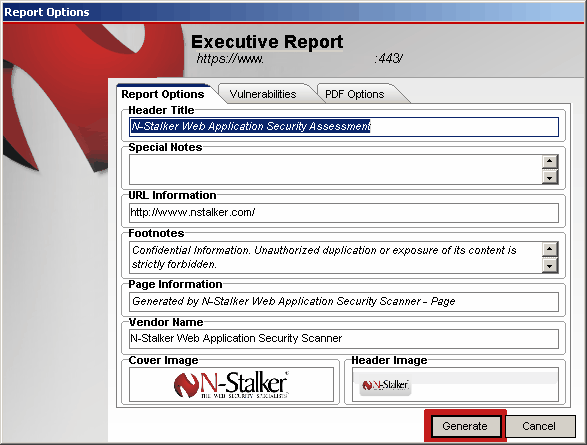
Task: Click the Executive Report heading
Action: 267,42
